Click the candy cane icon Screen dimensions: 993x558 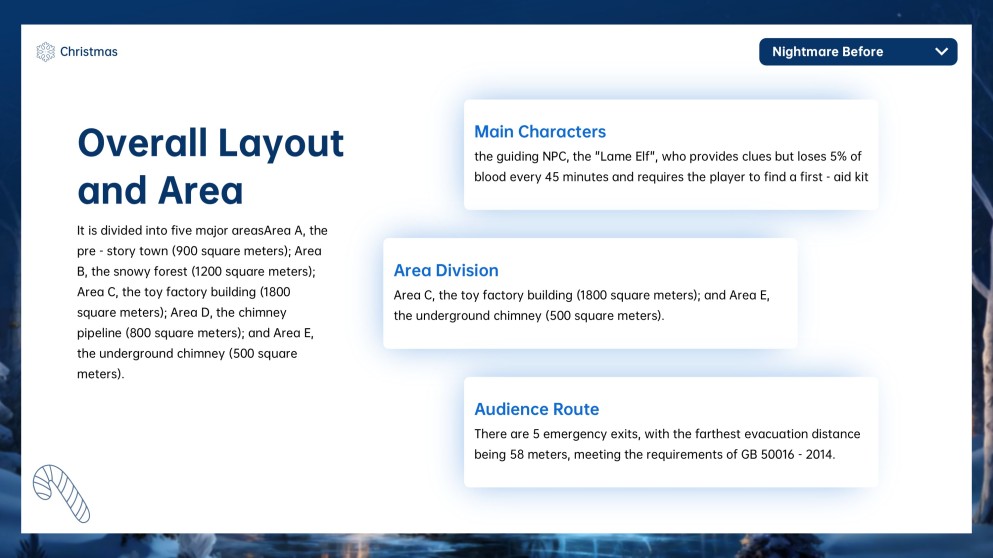click(x=61, y=494)
